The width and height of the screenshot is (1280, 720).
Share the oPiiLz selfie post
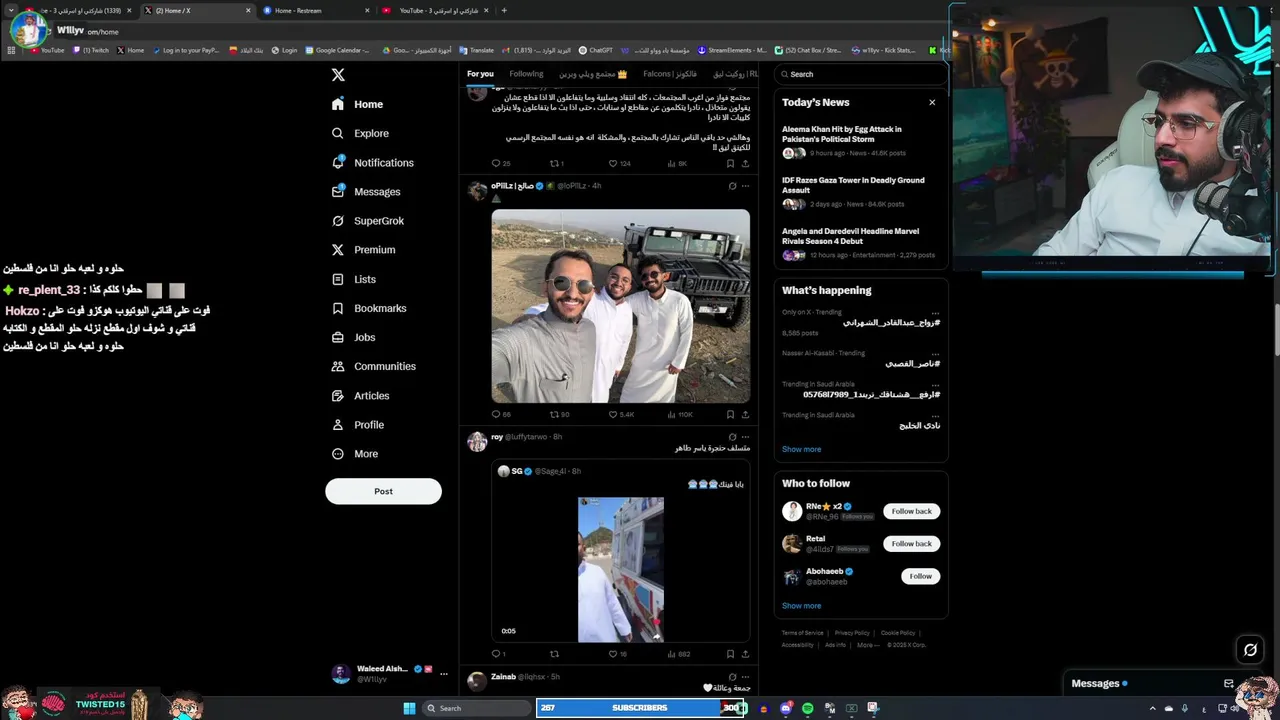(x=745, y=414)
